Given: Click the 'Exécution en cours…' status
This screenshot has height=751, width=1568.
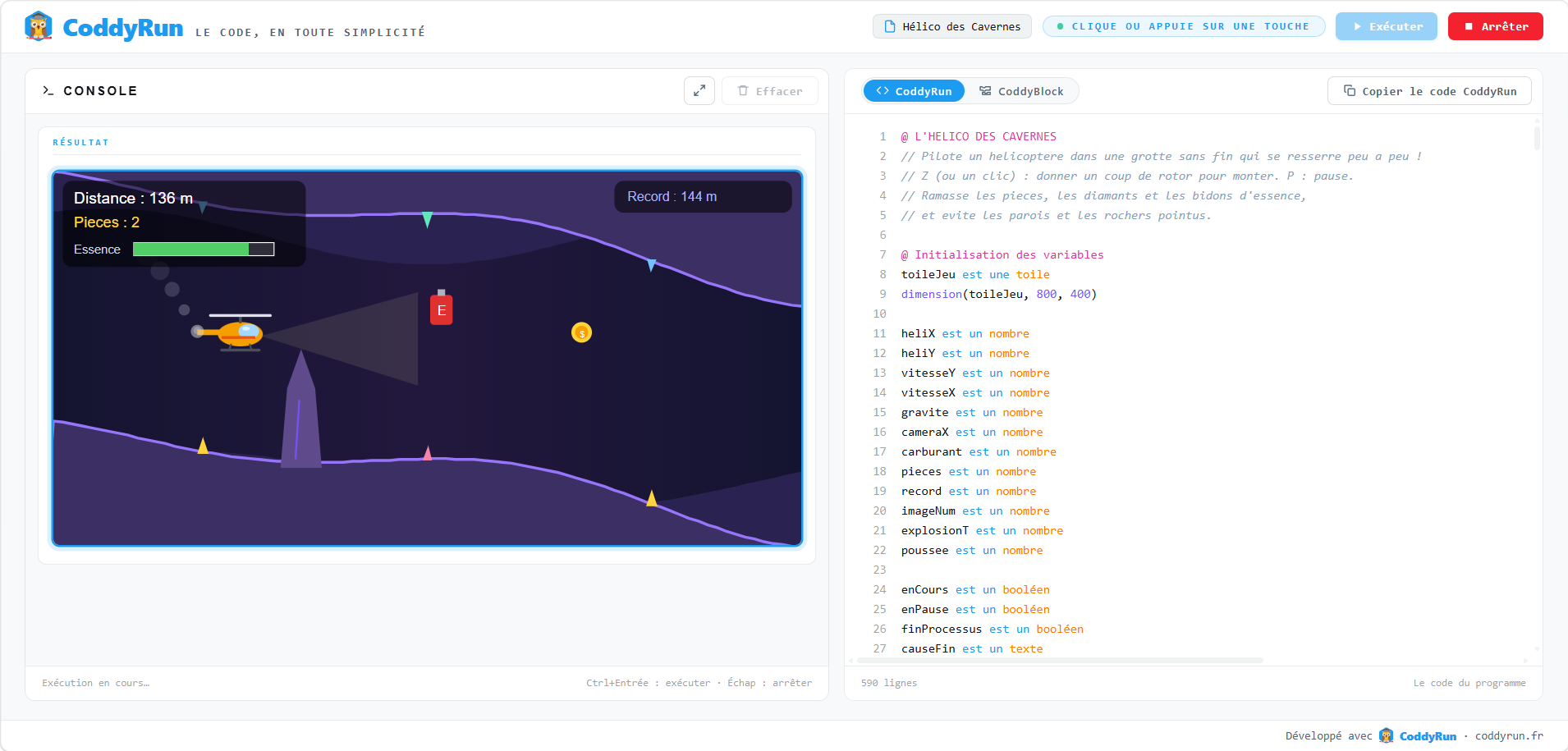Looking at the screenshot, I should (x=96, y=683).
